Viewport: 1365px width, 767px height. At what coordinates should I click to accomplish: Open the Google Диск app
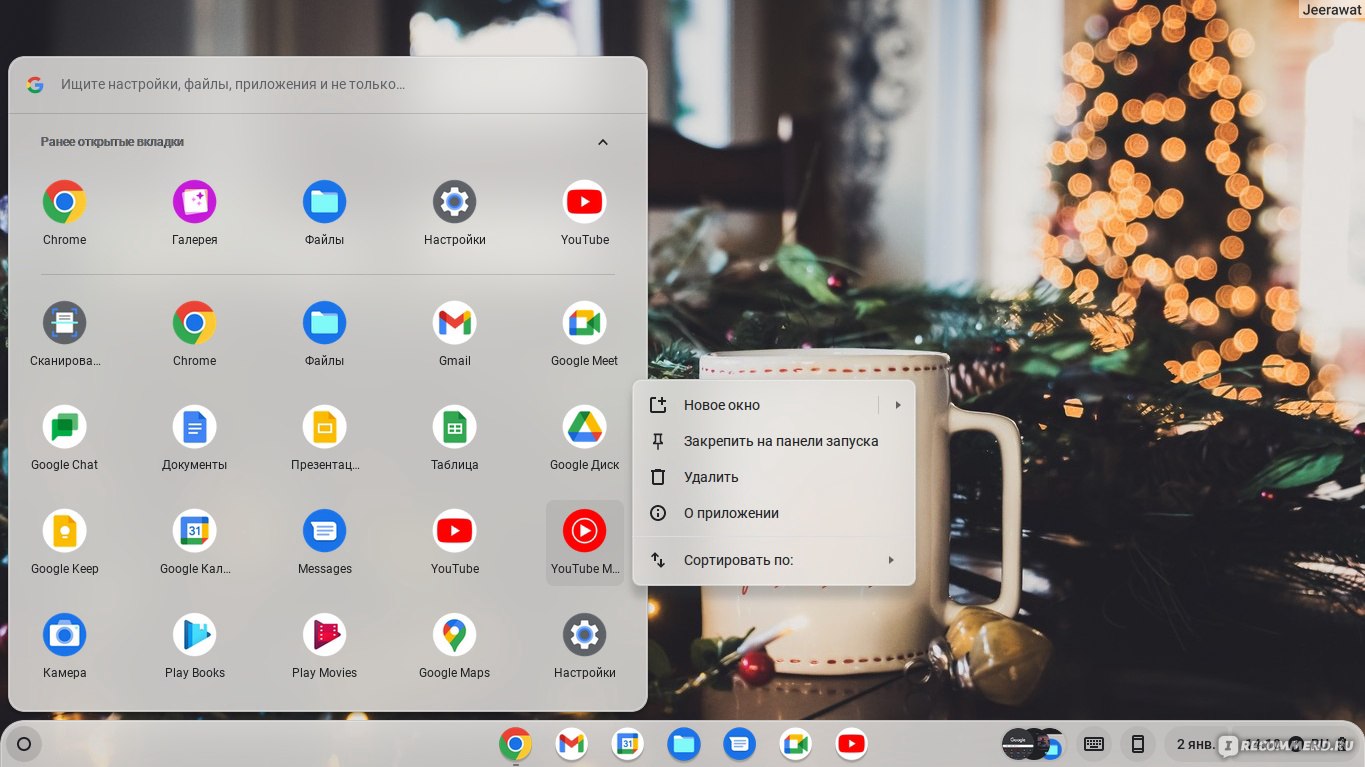(x=585, y=428)
